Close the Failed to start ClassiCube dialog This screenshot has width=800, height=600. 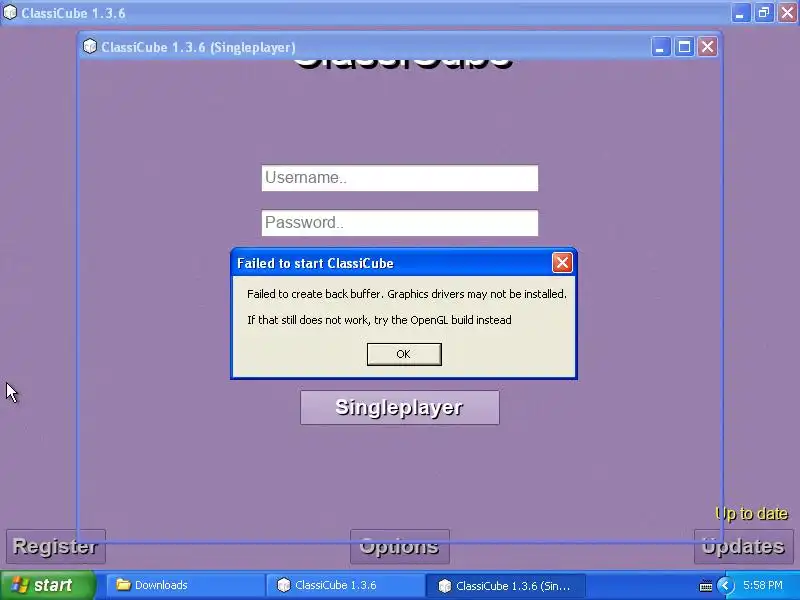(562, 263)
